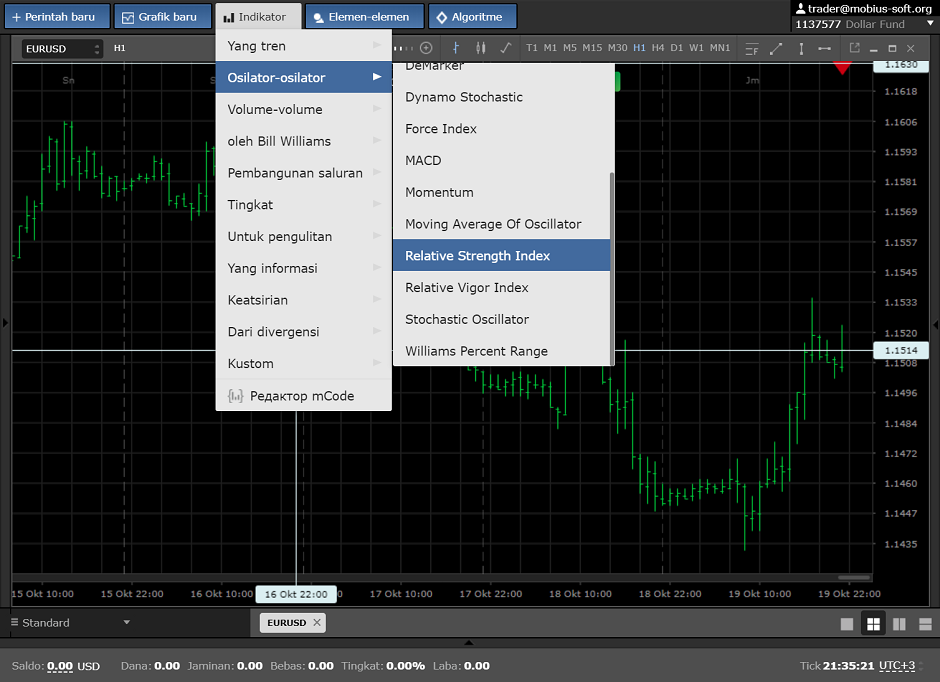The image size is (940, 682).
Task: Expand the Dari divergensi submenu
Action: coord(303,331)
